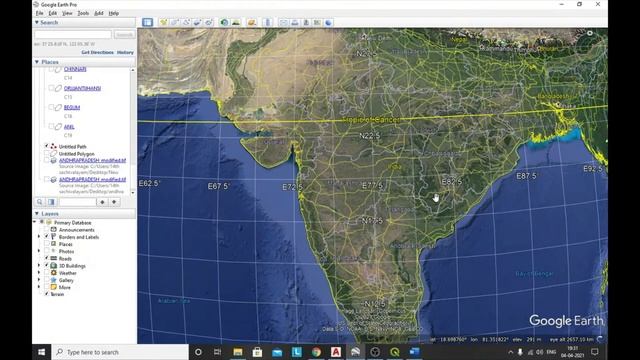Image resolution: width=640 pixels, height=360 pixels.
Task: Enable the Places layer checkbox
Action: 47,244
